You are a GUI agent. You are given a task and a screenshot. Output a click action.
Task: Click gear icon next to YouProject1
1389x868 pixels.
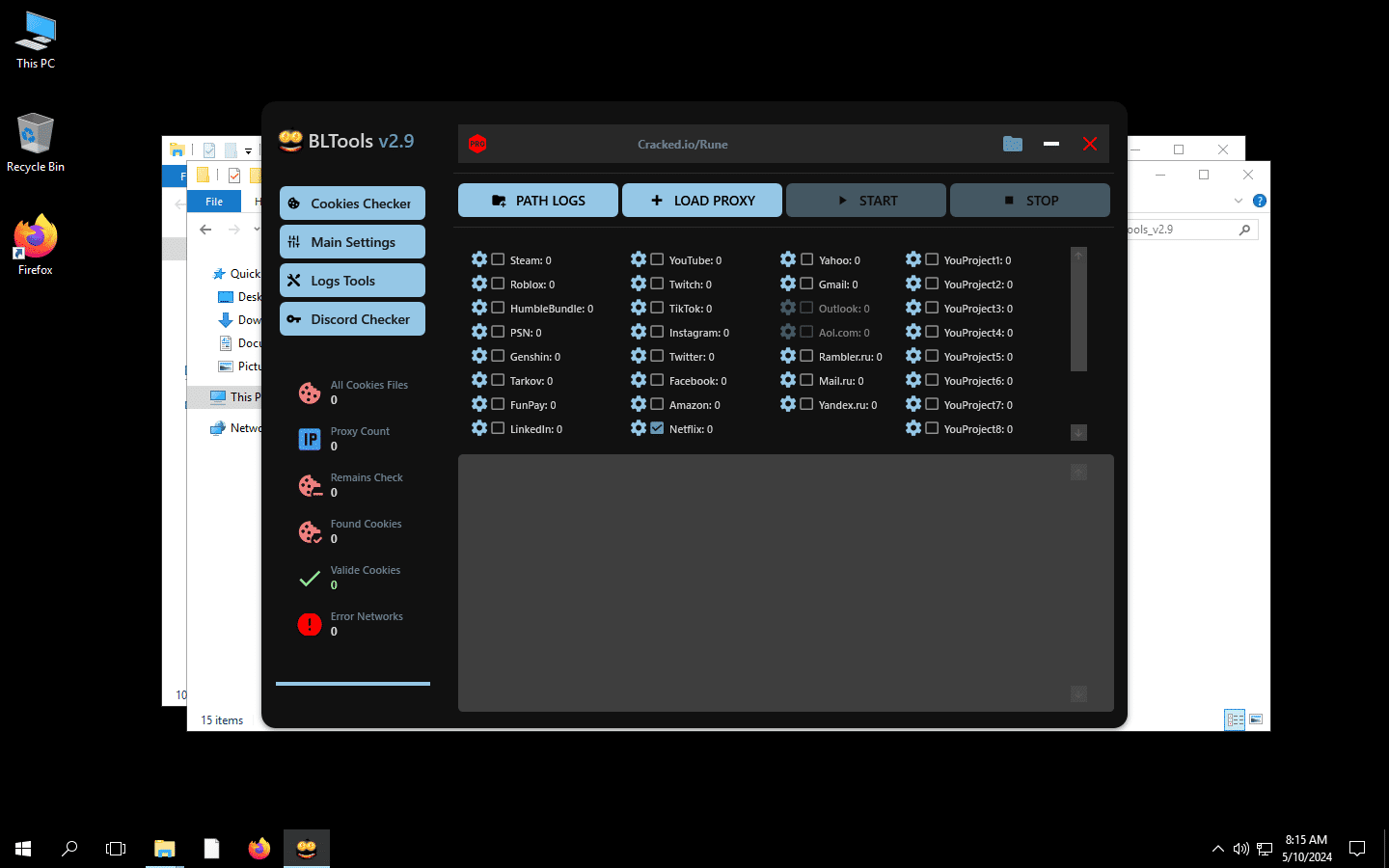click(x=913, y=259)
